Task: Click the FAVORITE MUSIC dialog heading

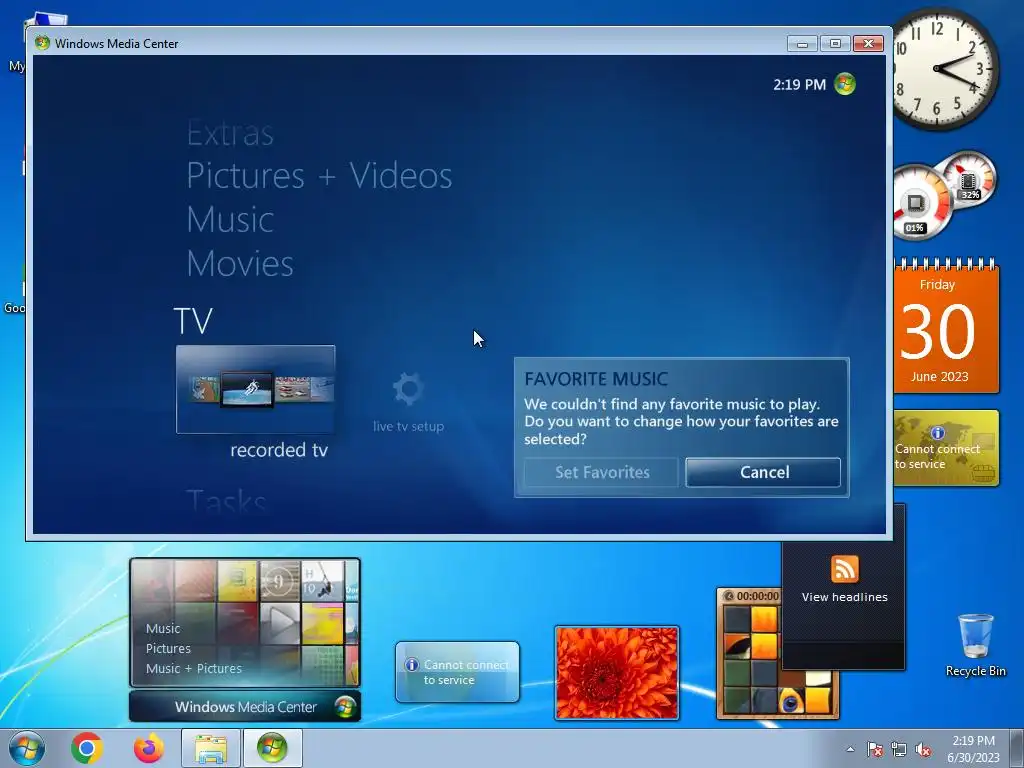Action: coord(596,379)
